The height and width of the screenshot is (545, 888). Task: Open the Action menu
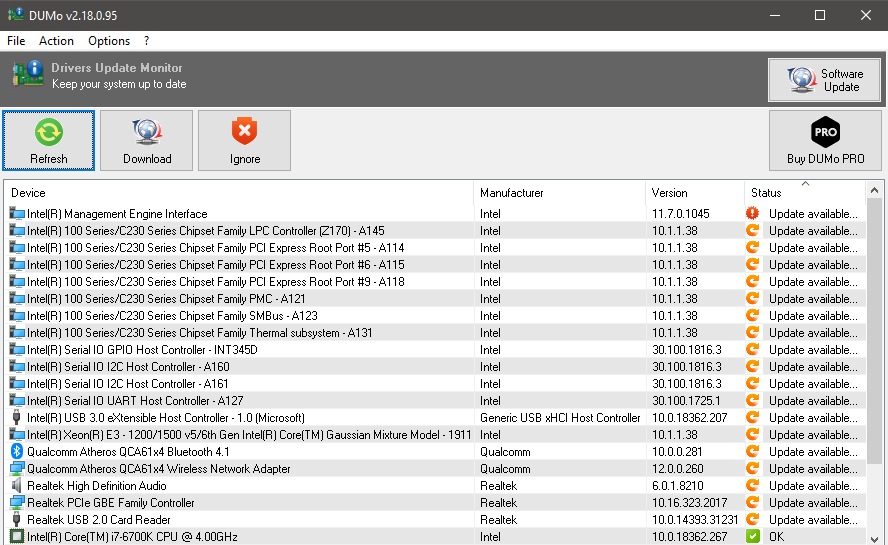56,41
